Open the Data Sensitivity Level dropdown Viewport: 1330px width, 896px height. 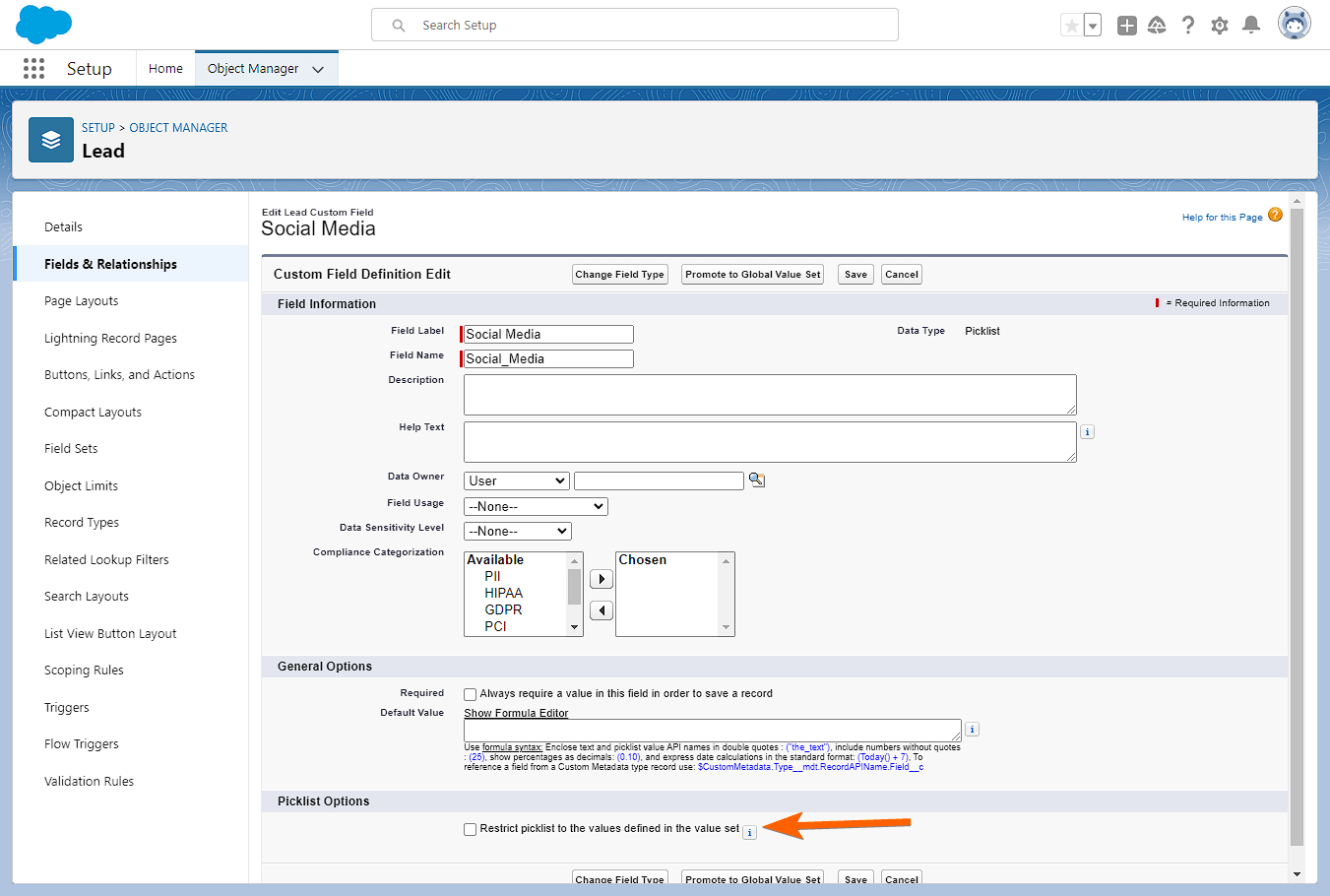tap(517, 531)
